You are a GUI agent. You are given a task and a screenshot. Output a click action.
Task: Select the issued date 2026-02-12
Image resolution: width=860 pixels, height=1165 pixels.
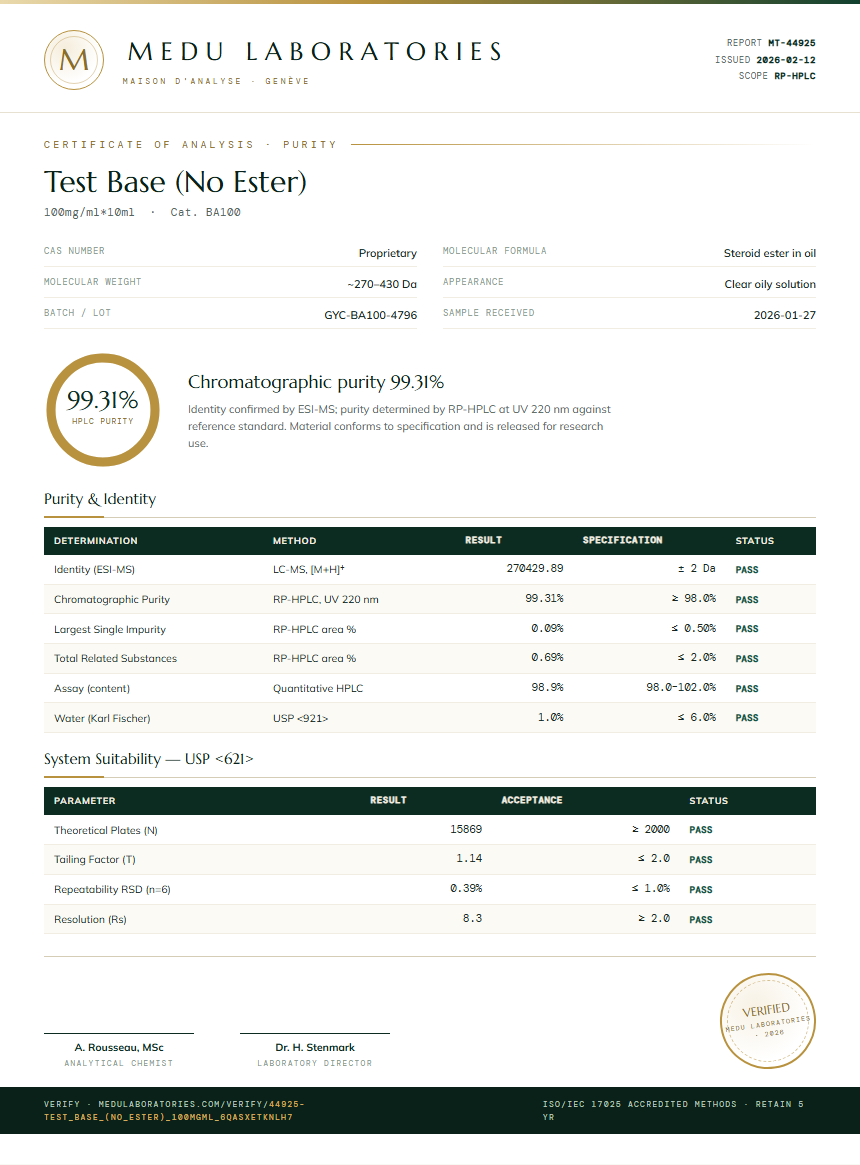786,59
